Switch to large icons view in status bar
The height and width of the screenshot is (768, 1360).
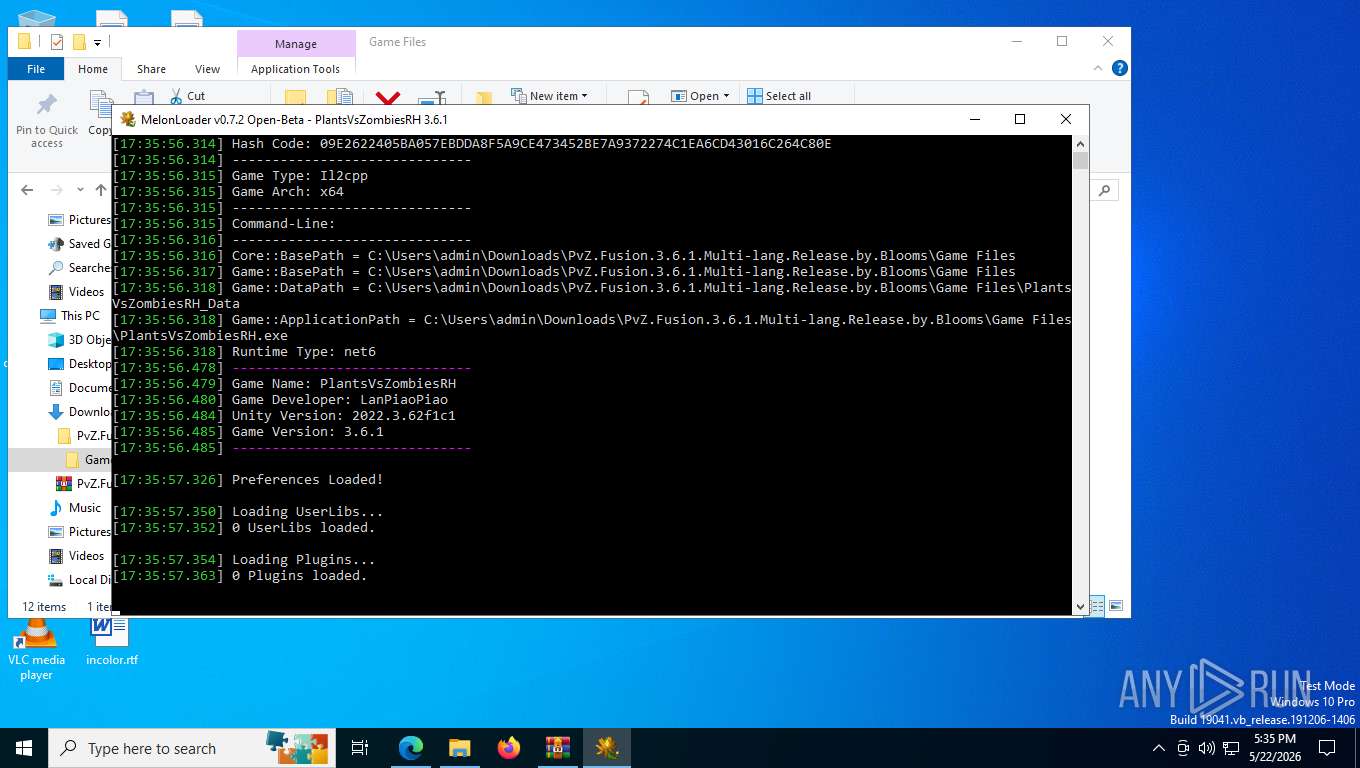(1116, 606)
